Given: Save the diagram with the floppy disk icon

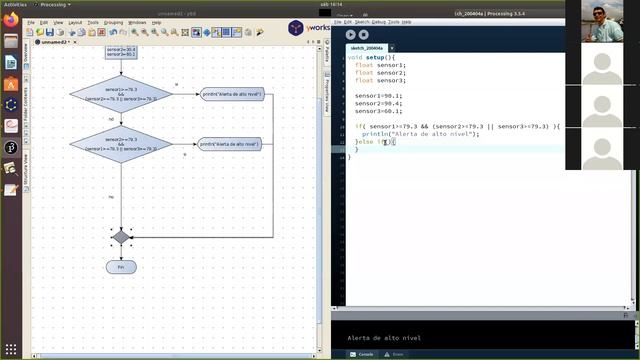Looking at the screenshot, I should coord(50,32).
